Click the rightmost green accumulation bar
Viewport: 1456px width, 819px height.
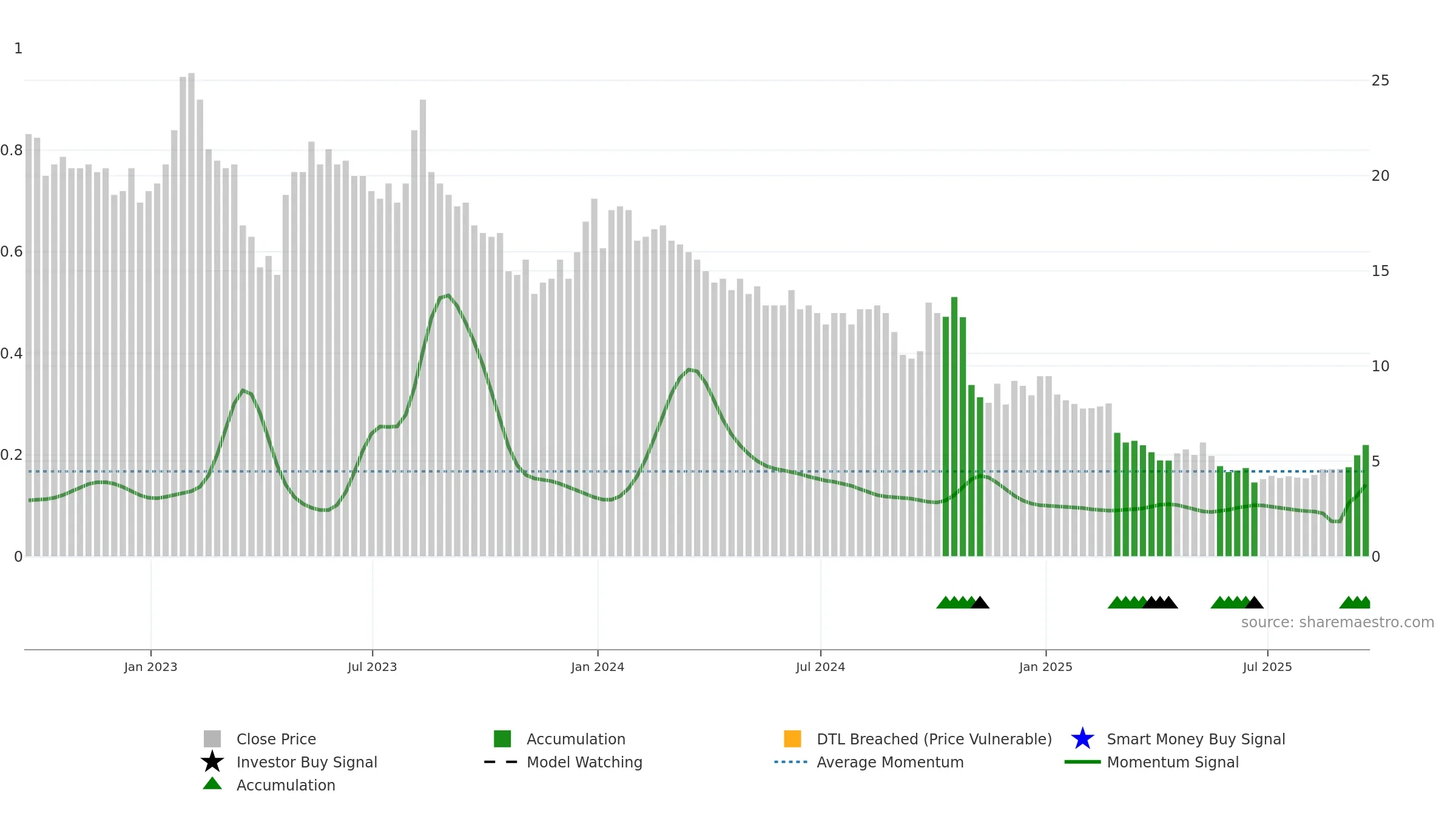tap(1366, 500)
